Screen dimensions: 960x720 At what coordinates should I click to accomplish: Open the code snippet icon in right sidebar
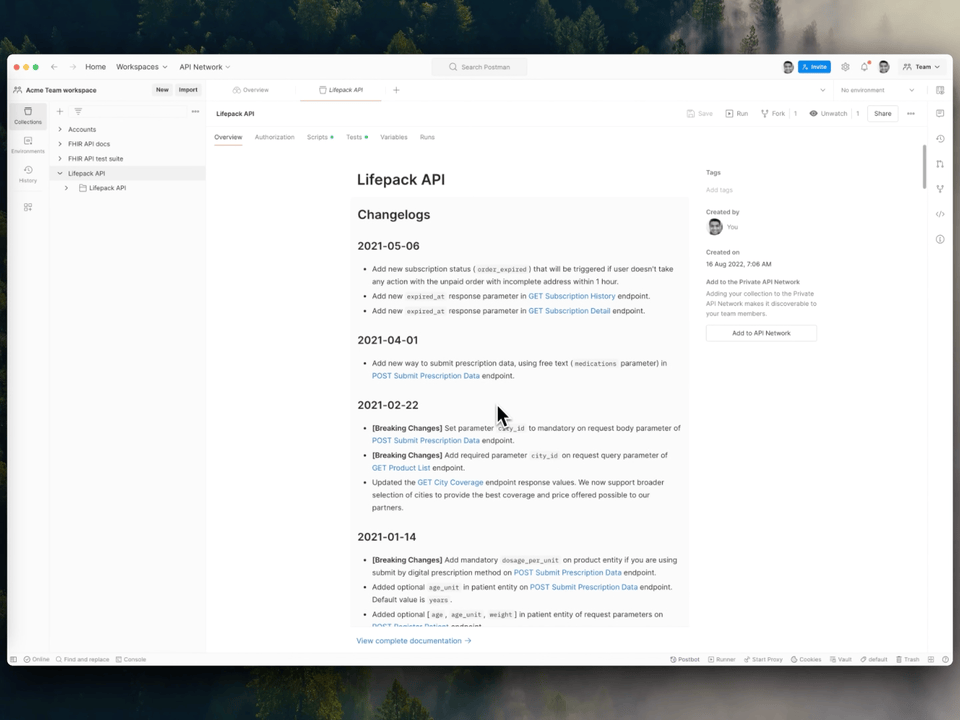[940, 214]
